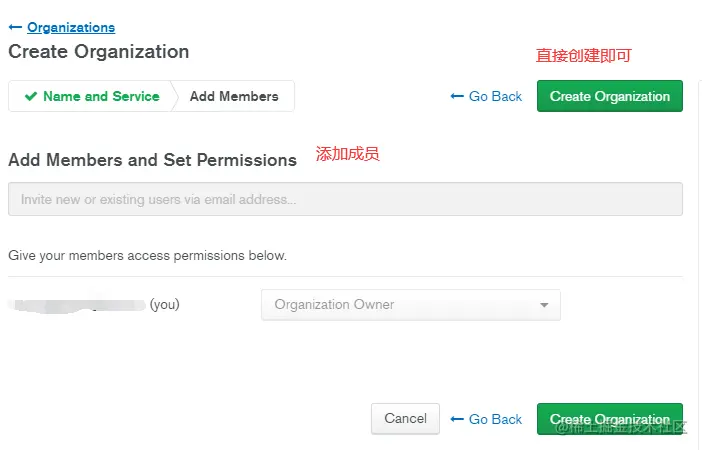Click the caret arrow of the role dropdown

tap(544, 305)
